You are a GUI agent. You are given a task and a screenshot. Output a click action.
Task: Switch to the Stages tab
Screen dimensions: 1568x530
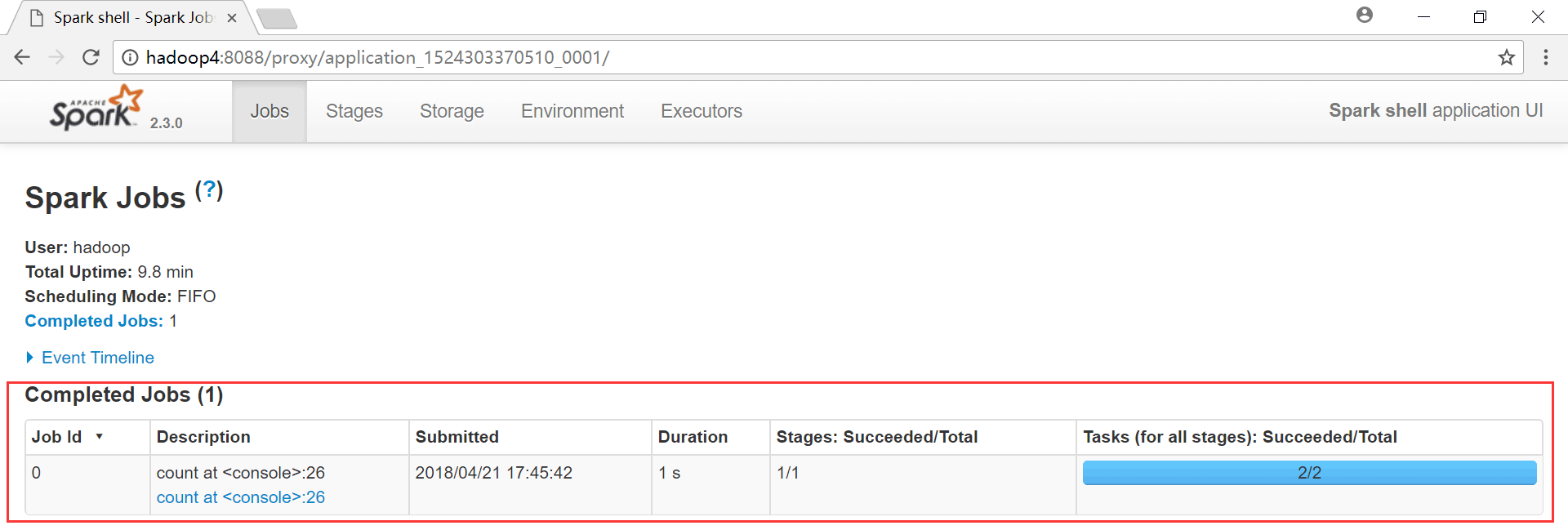(354, 111)
